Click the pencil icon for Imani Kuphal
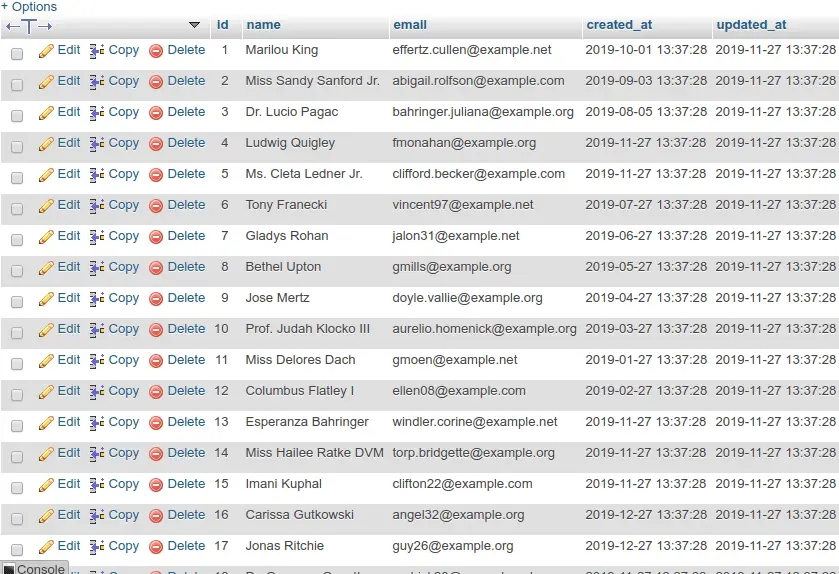The width and height of the screenshot is (839, 574). [x=46, y=485]
